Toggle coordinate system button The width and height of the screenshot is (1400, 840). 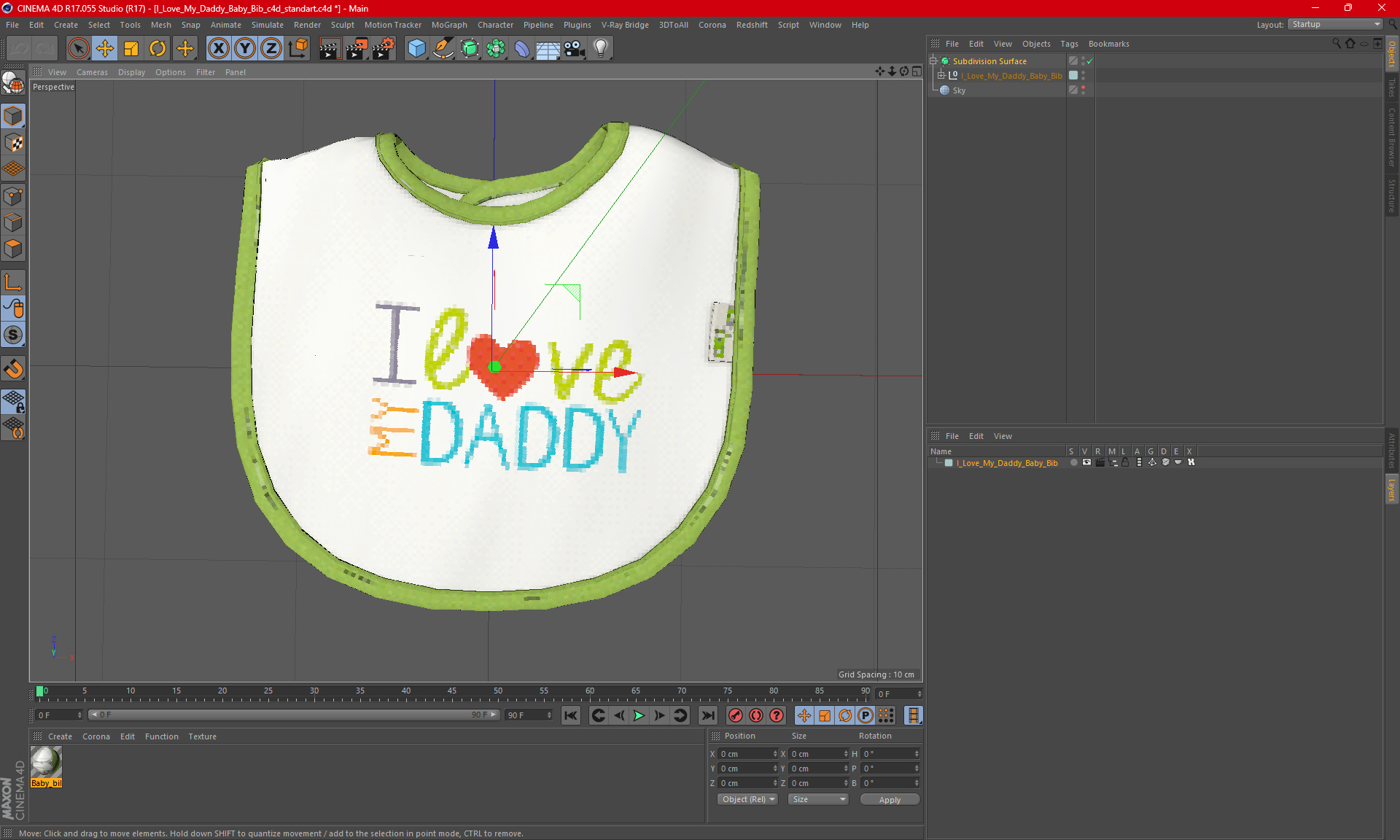click(298, 49)
